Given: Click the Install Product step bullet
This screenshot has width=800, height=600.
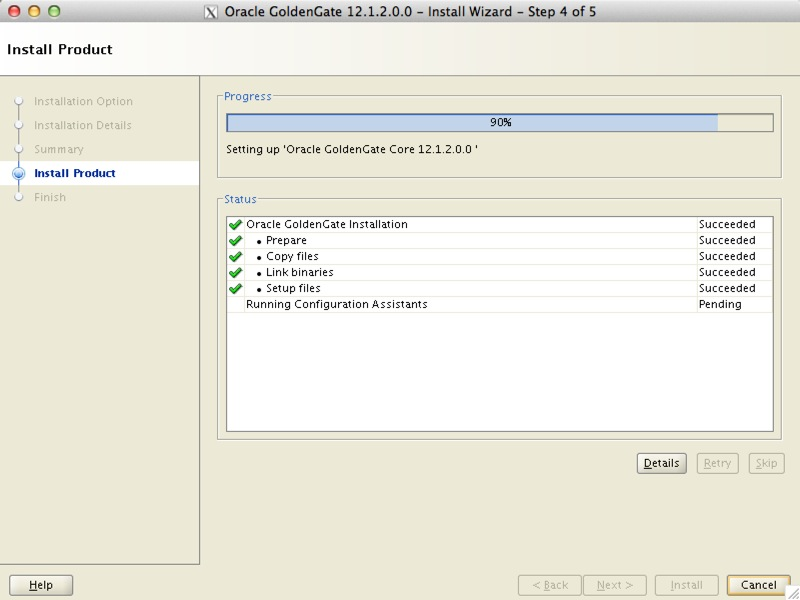Looking at the screenshot, I should click(x=19, y=173).
